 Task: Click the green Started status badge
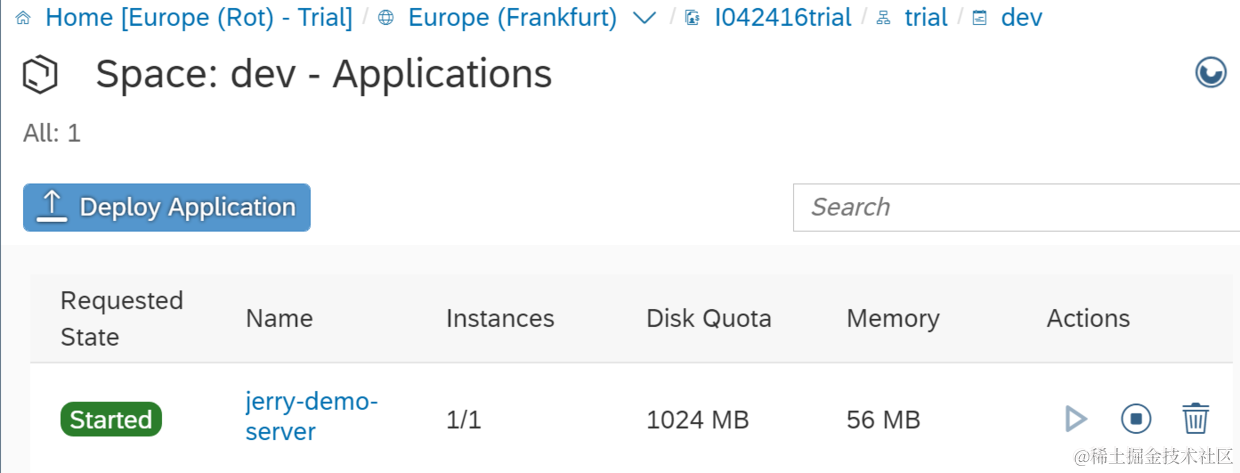(111, 419)
